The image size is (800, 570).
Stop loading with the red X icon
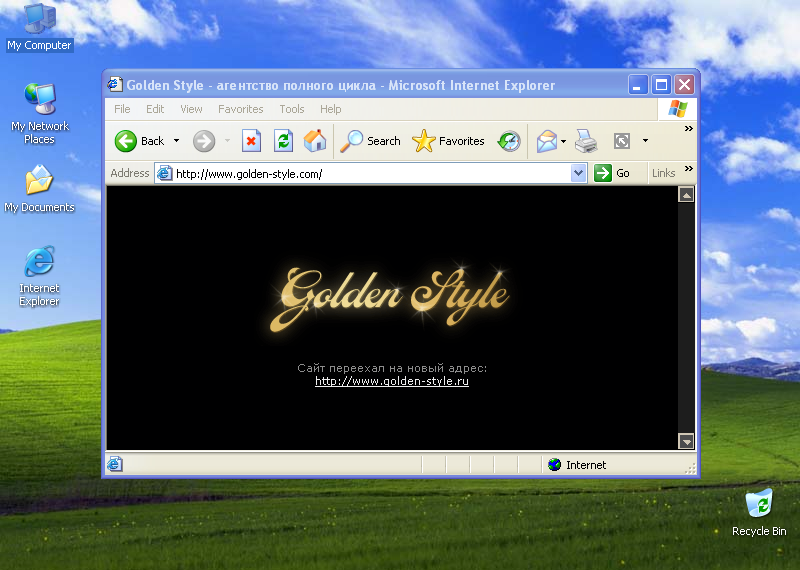(x=252, y=141)
